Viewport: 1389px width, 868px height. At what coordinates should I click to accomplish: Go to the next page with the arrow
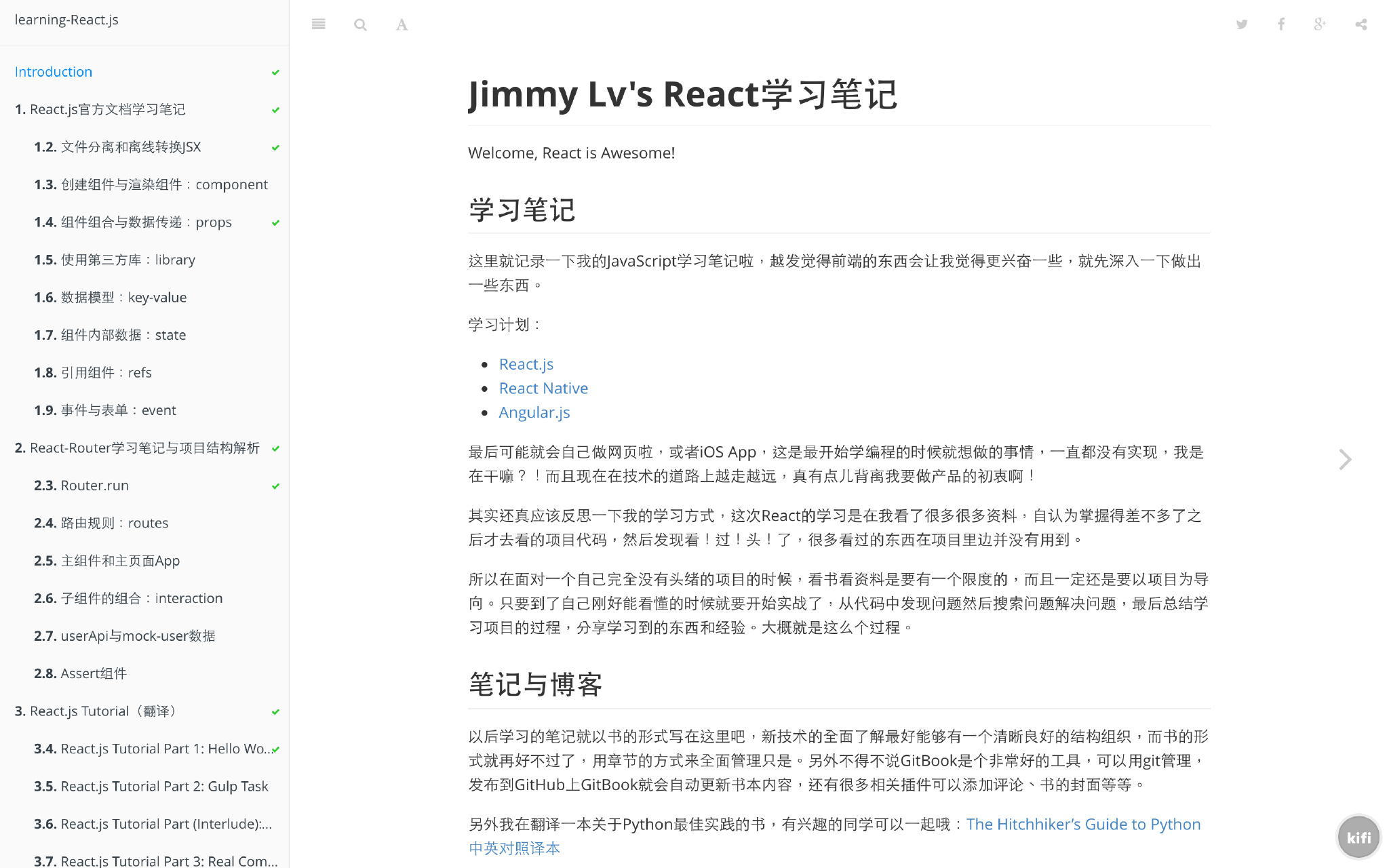click(x=1345, y=459)
